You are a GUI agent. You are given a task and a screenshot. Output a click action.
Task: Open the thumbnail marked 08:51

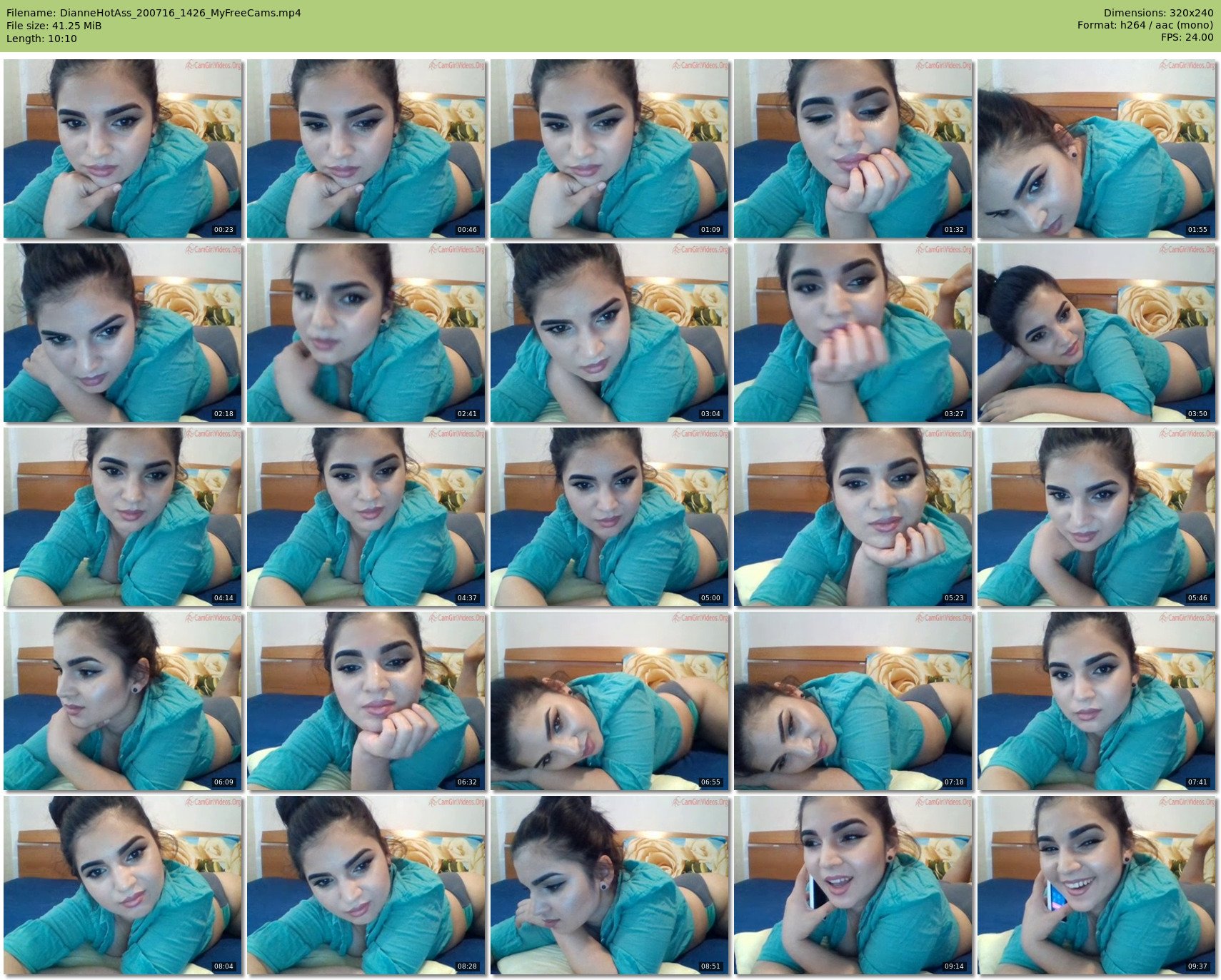coord(610,885)
